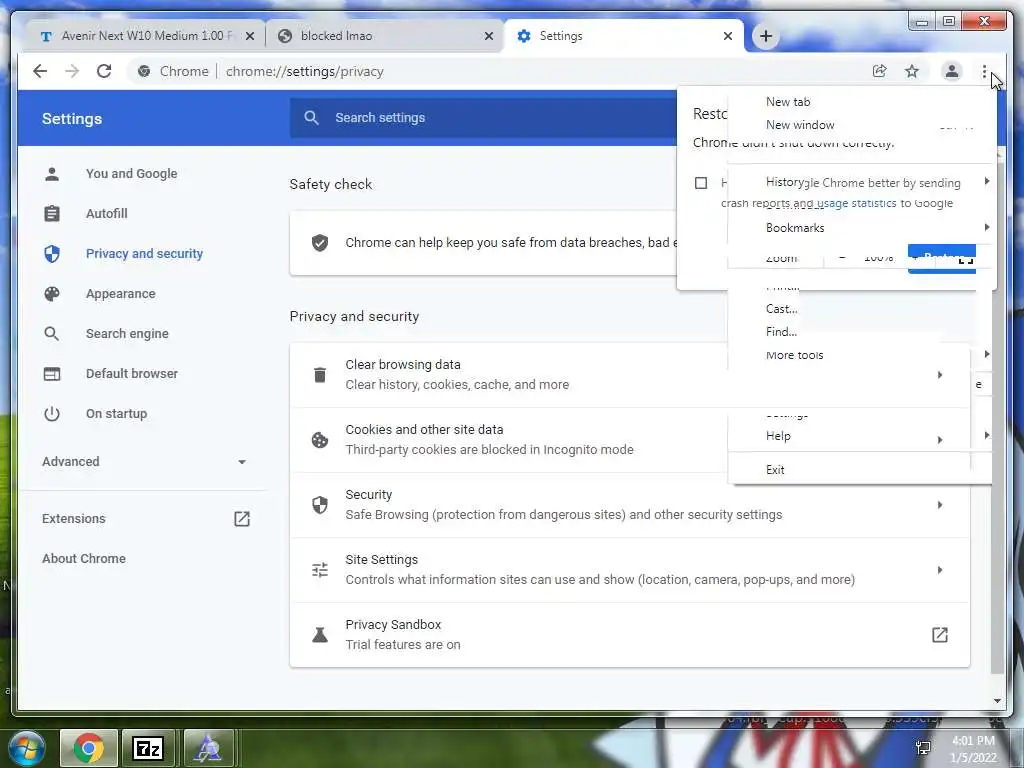
Task: Open Security settings row
Action: [630, 505]
